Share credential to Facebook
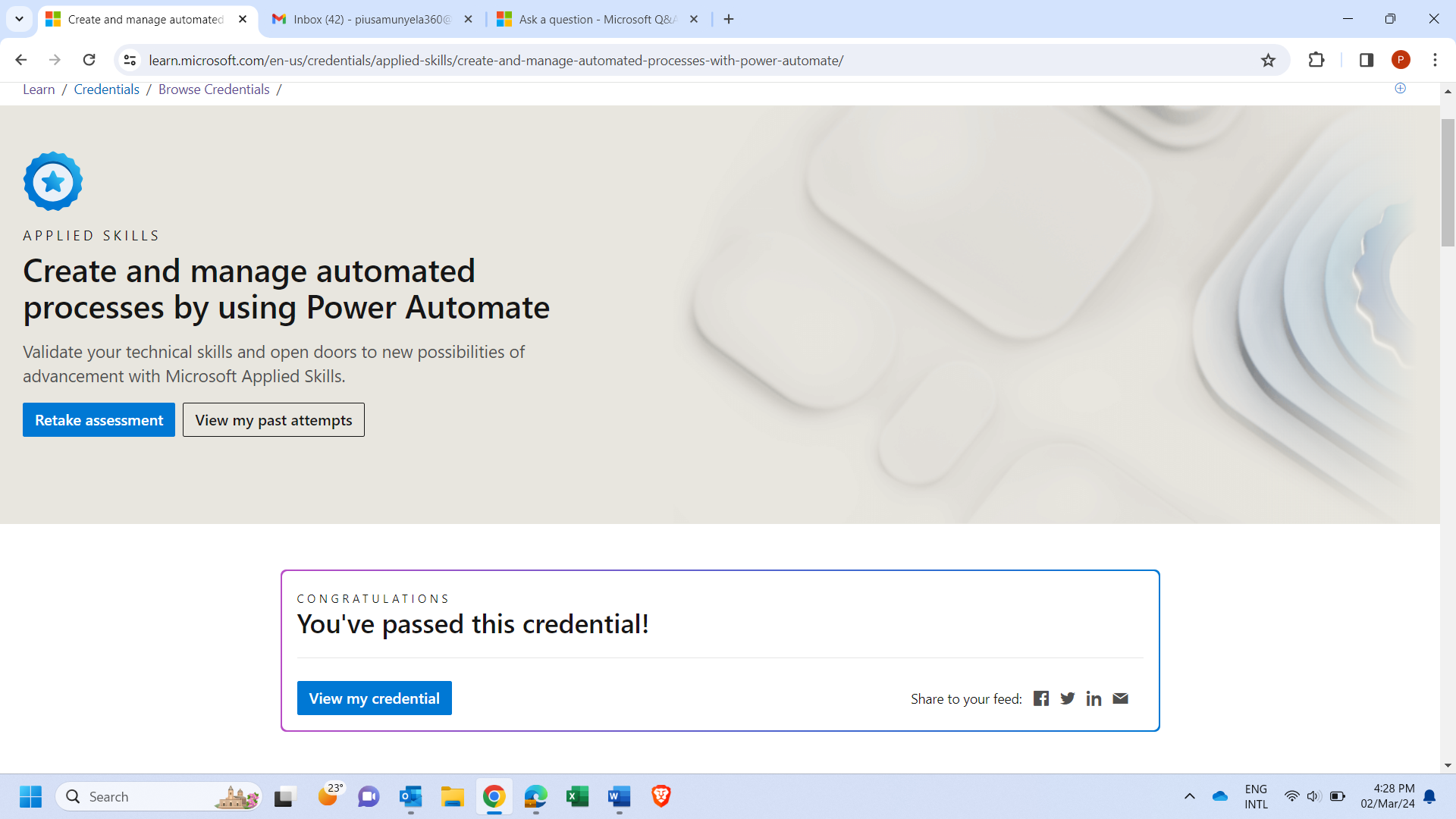Viewport: 1456px width, 819px height. coord(1041,698)
